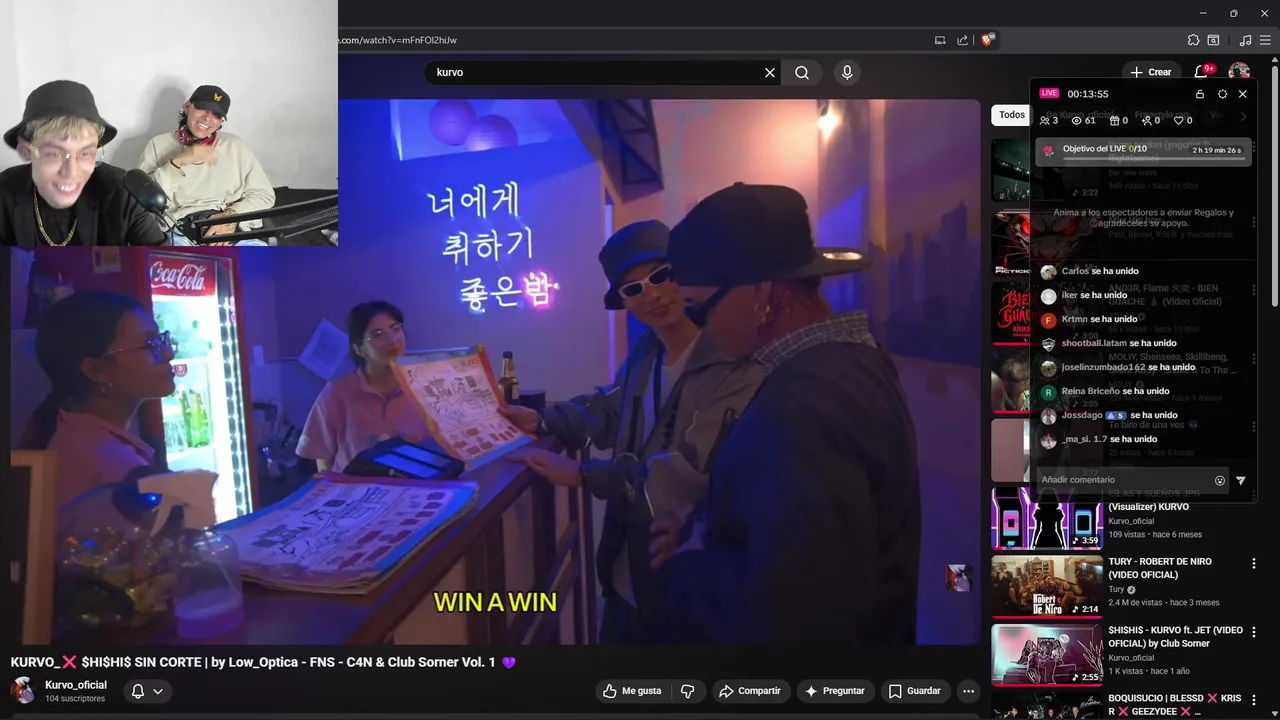The image size is (1280, 720).
Task: Click the Brave Shields lion icon
Action: click(x=988, y=40)
